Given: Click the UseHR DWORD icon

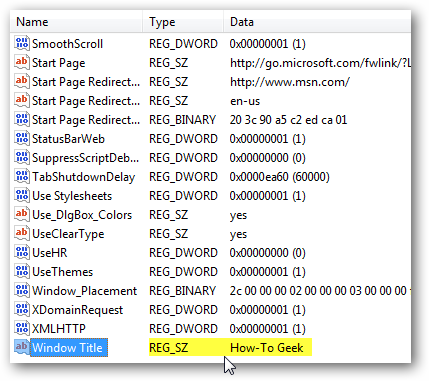Looking at the screenshot, I should (x=22, y=253).
